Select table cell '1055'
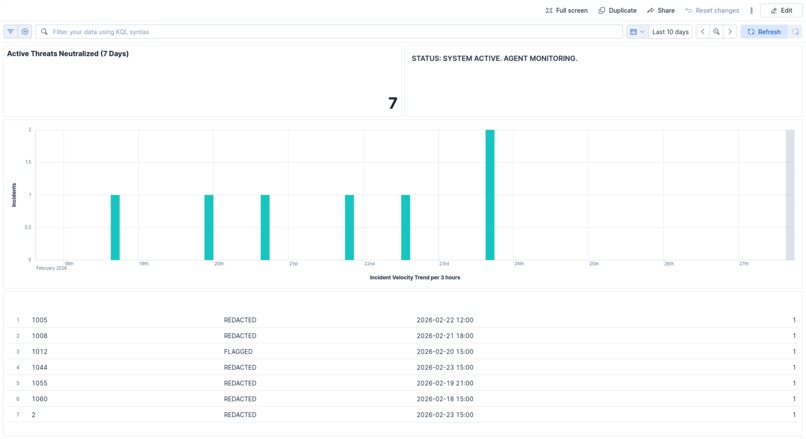The width and height of the screenshot is (806, 439). click(x=40, y=383)
